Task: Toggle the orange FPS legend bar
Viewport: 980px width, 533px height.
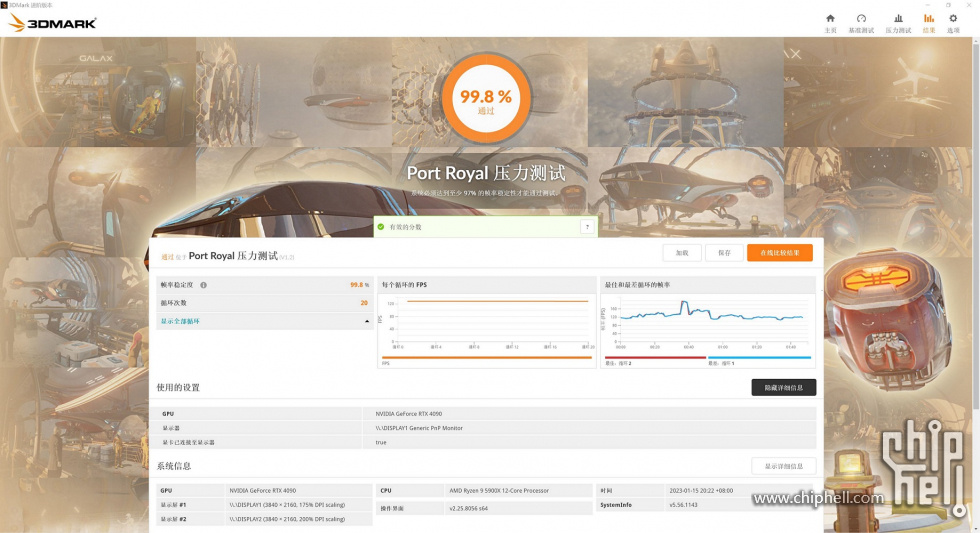Action: pyautogui.click(x=486, y=358)
